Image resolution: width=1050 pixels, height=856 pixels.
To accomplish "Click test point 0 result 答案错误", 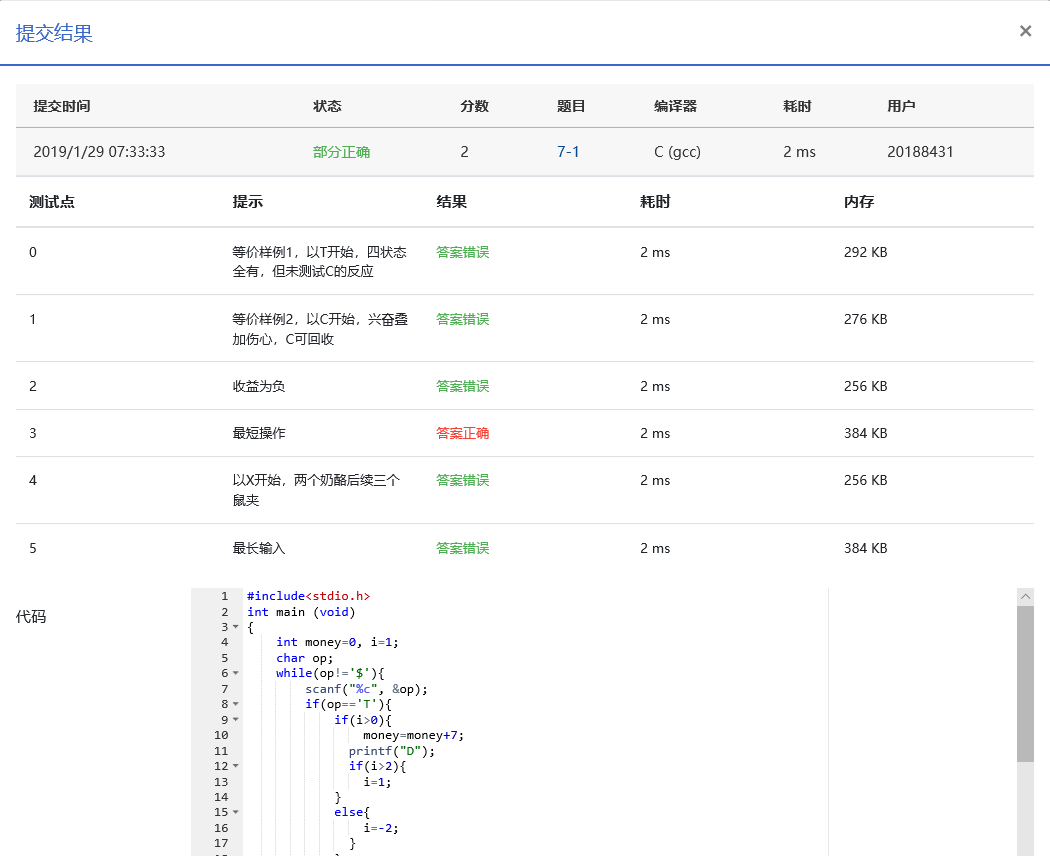I will pyautogui.click(x=463, y=253).
